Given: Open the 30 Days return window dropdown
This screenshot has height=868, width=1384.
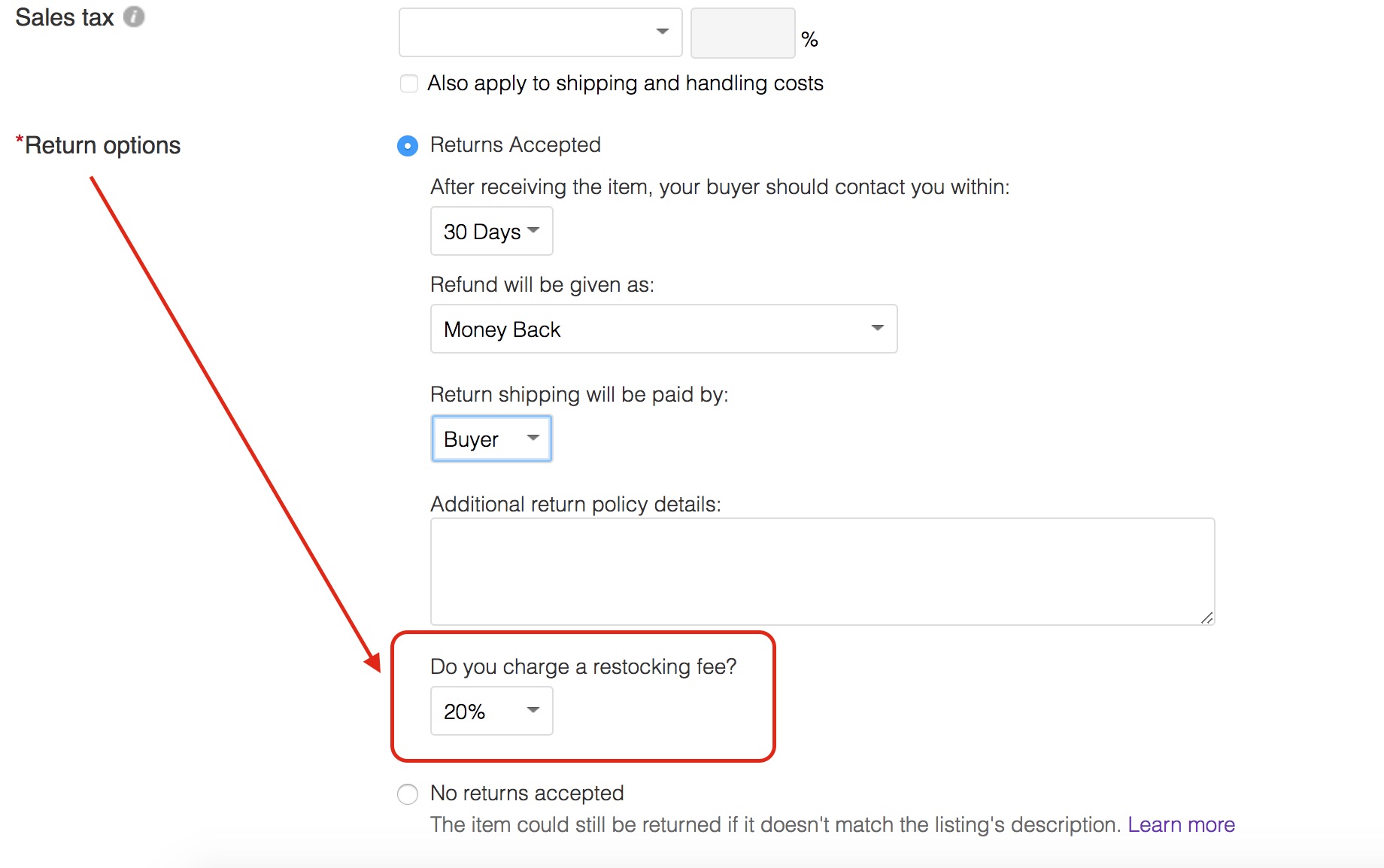Looking at the screenshot, I should click(491, 232).
